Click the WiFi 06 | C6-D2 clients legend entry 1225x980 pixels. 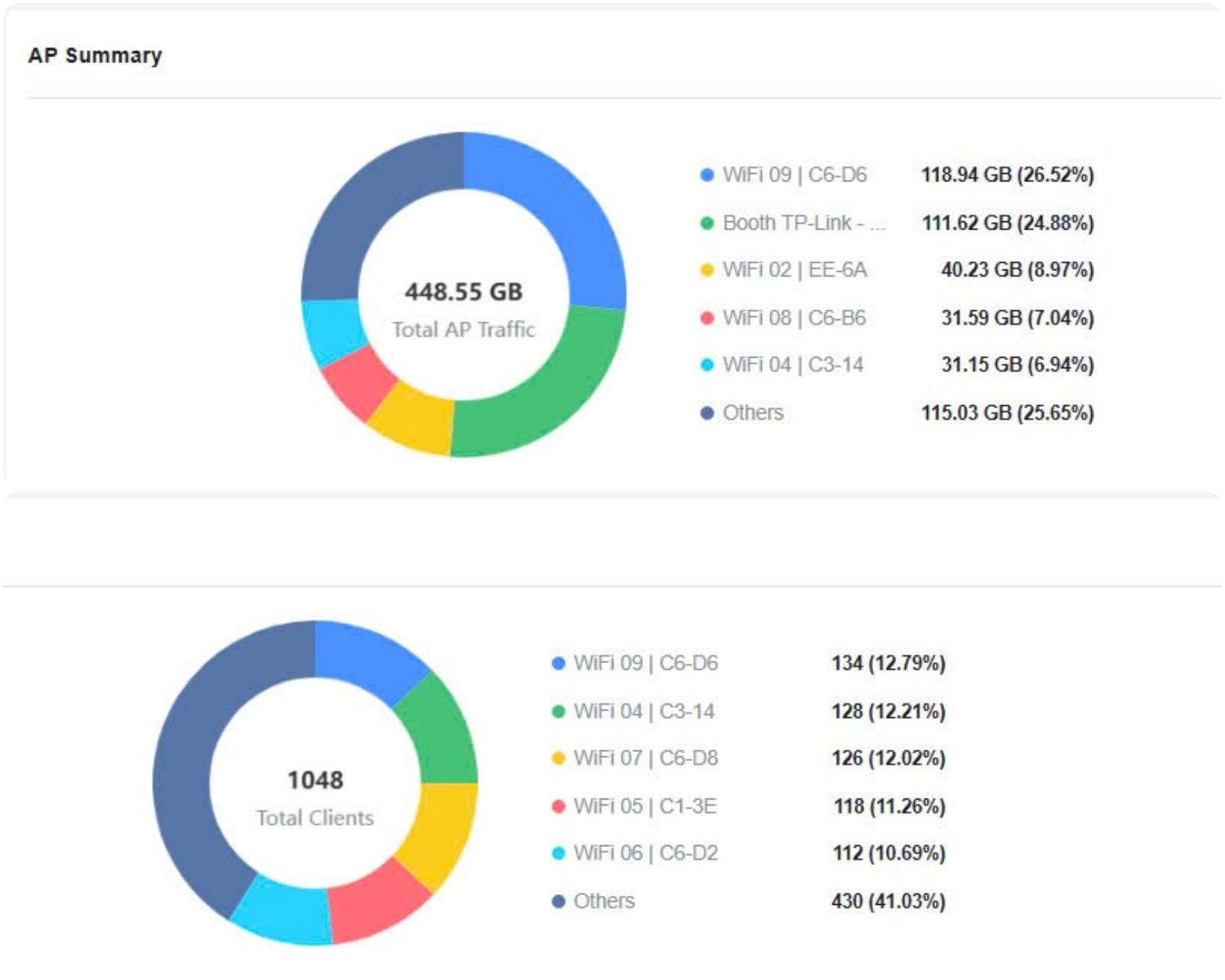coord(646,853)
